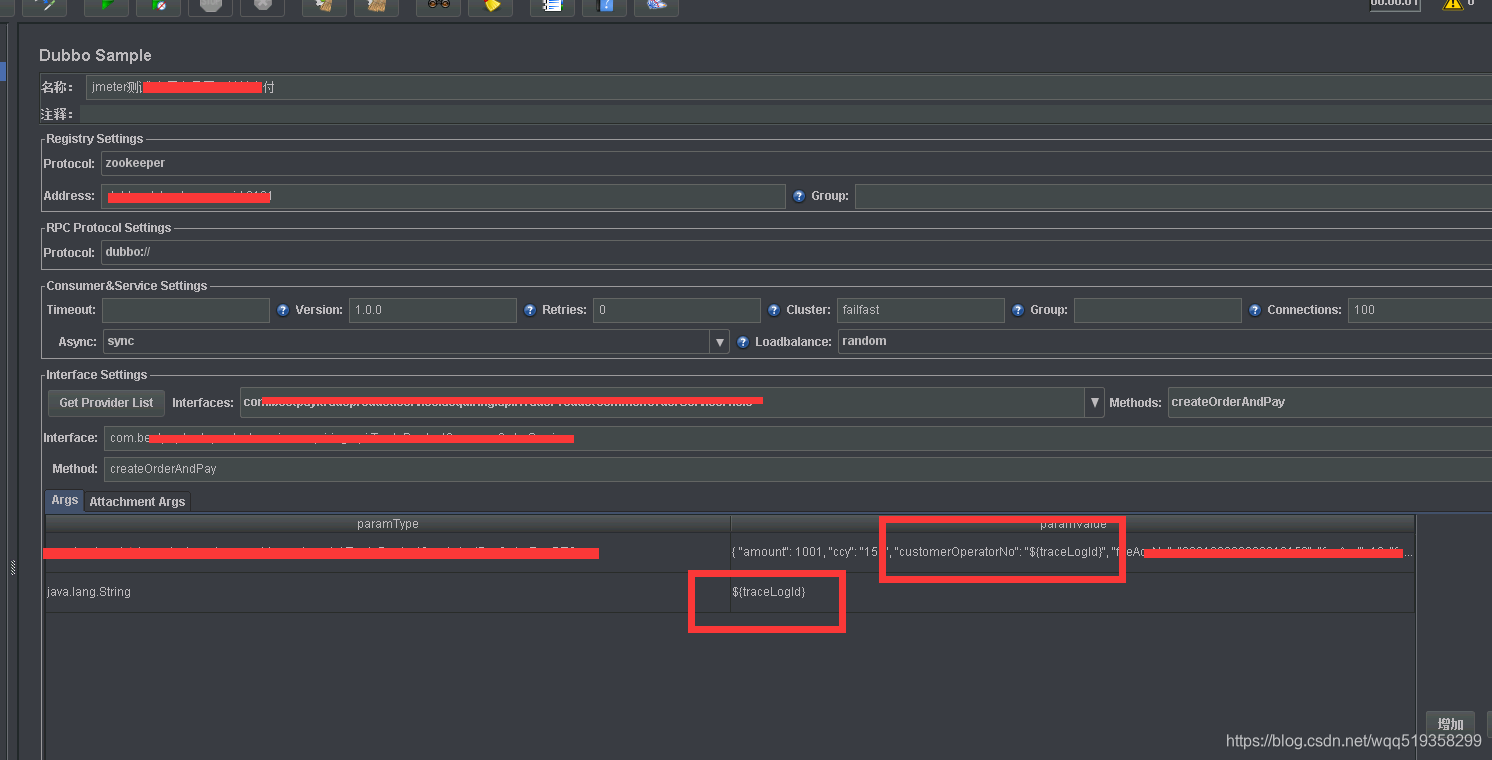Click the rightmost toolbar icon after help
Viewport: 1492px width, 760px height.
point(656,6)
